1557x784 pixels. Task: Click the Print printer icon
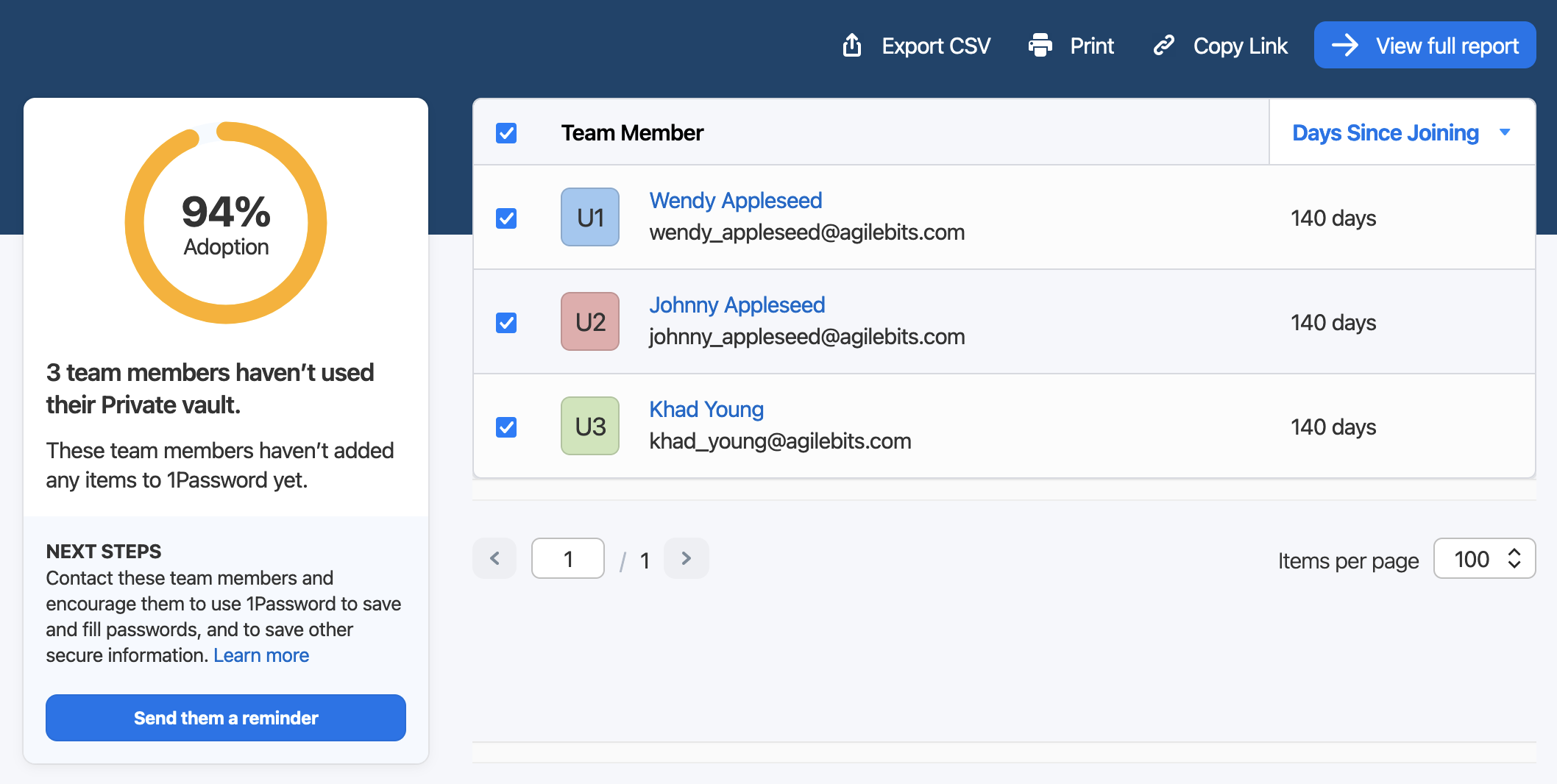point(1039,45)
